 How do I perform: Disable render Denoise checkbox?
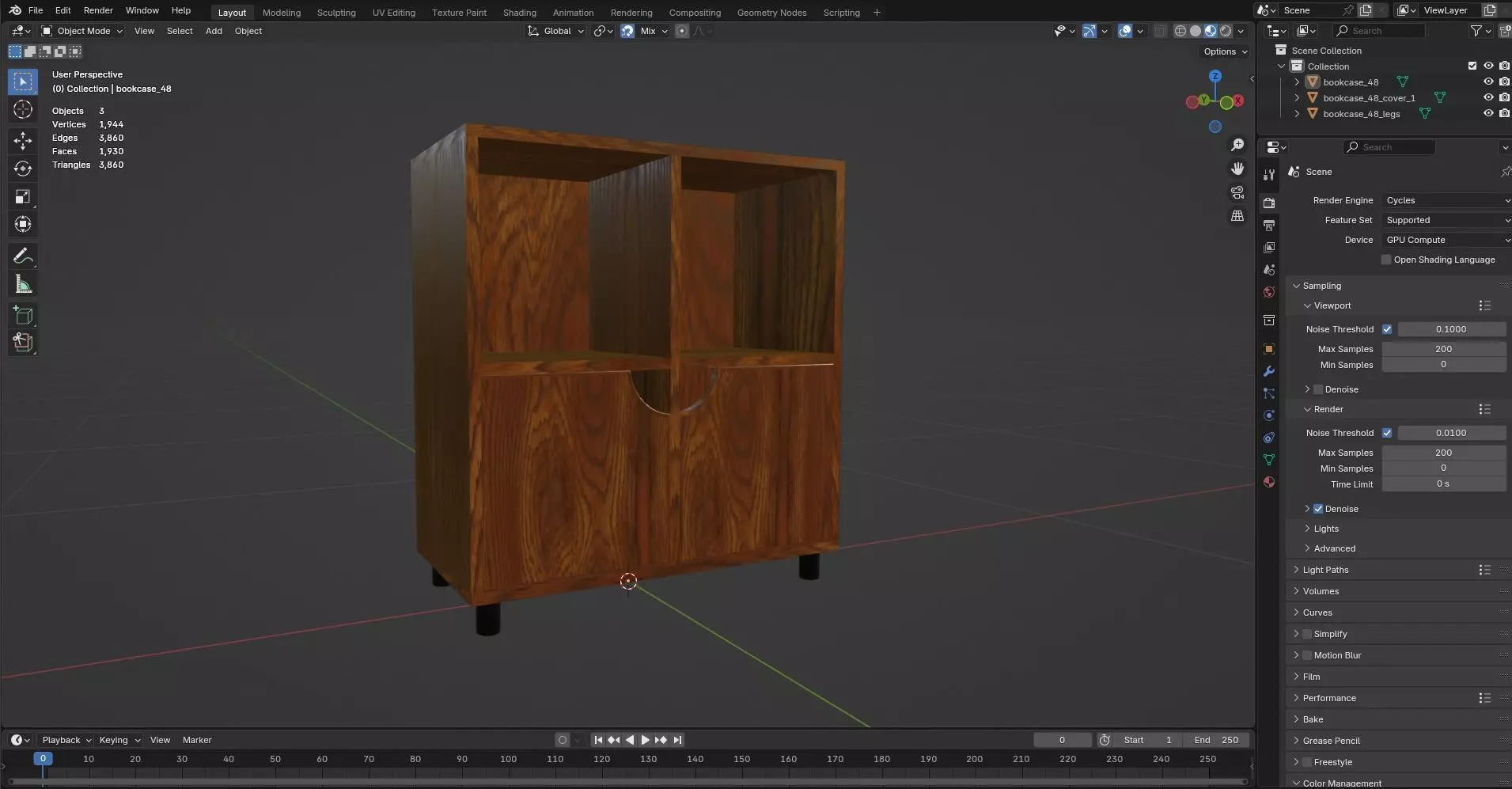tap(1318, 509)
